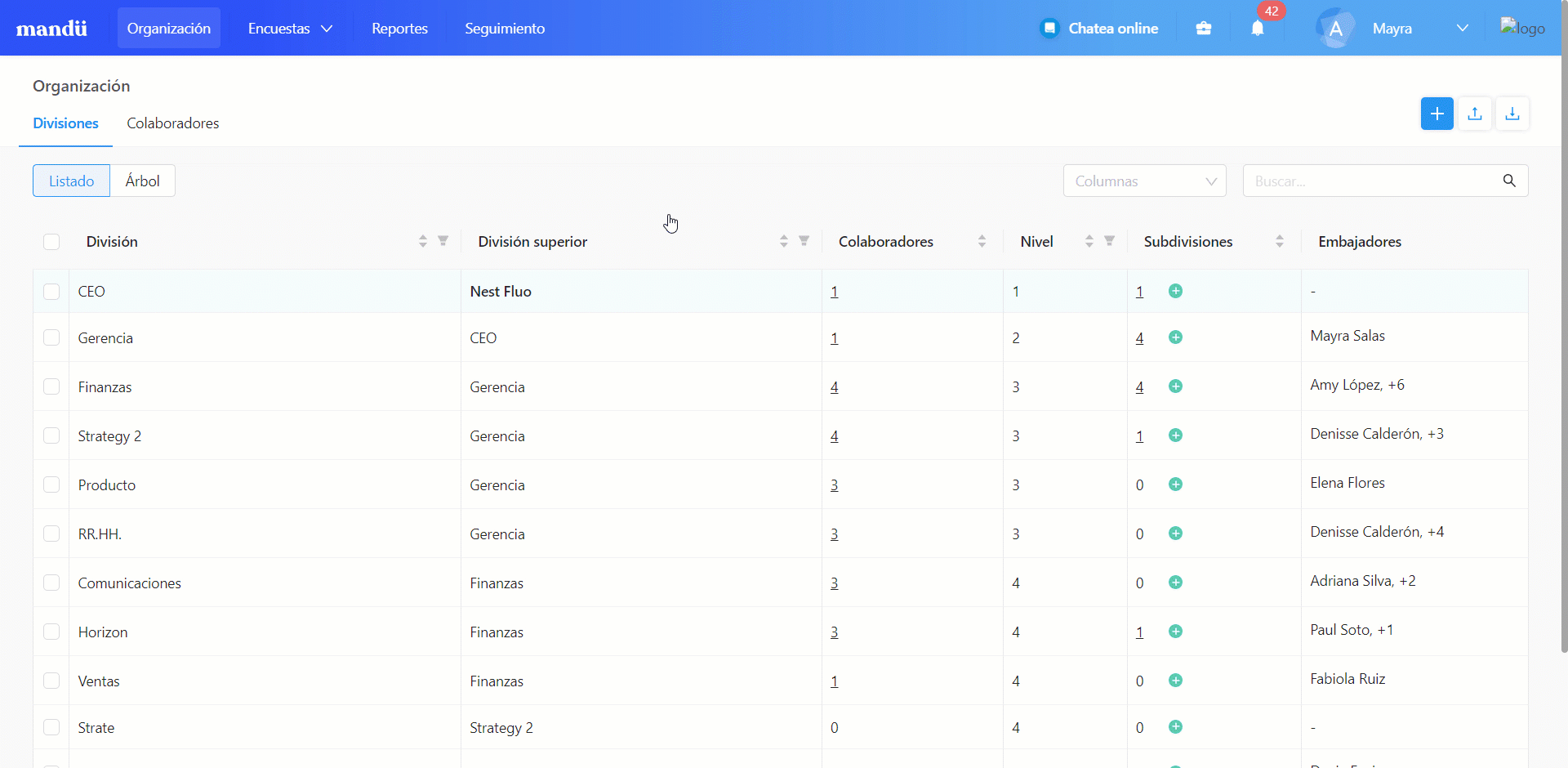Sort by the División column
Viewport: 1568px width, 768px height.
[423, 241]
